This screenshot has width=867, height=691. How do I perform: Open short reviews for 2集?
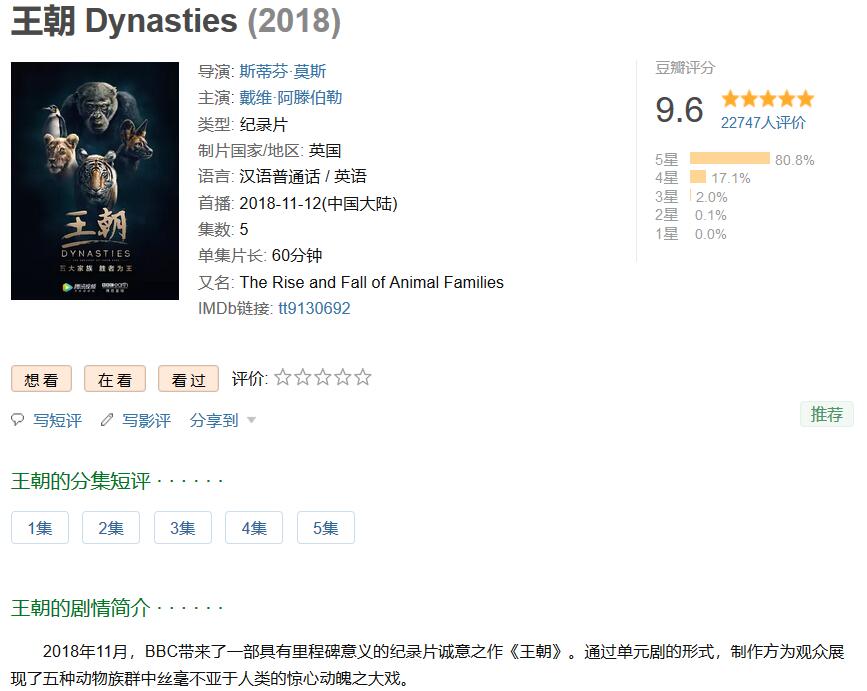tap(111, 528)
